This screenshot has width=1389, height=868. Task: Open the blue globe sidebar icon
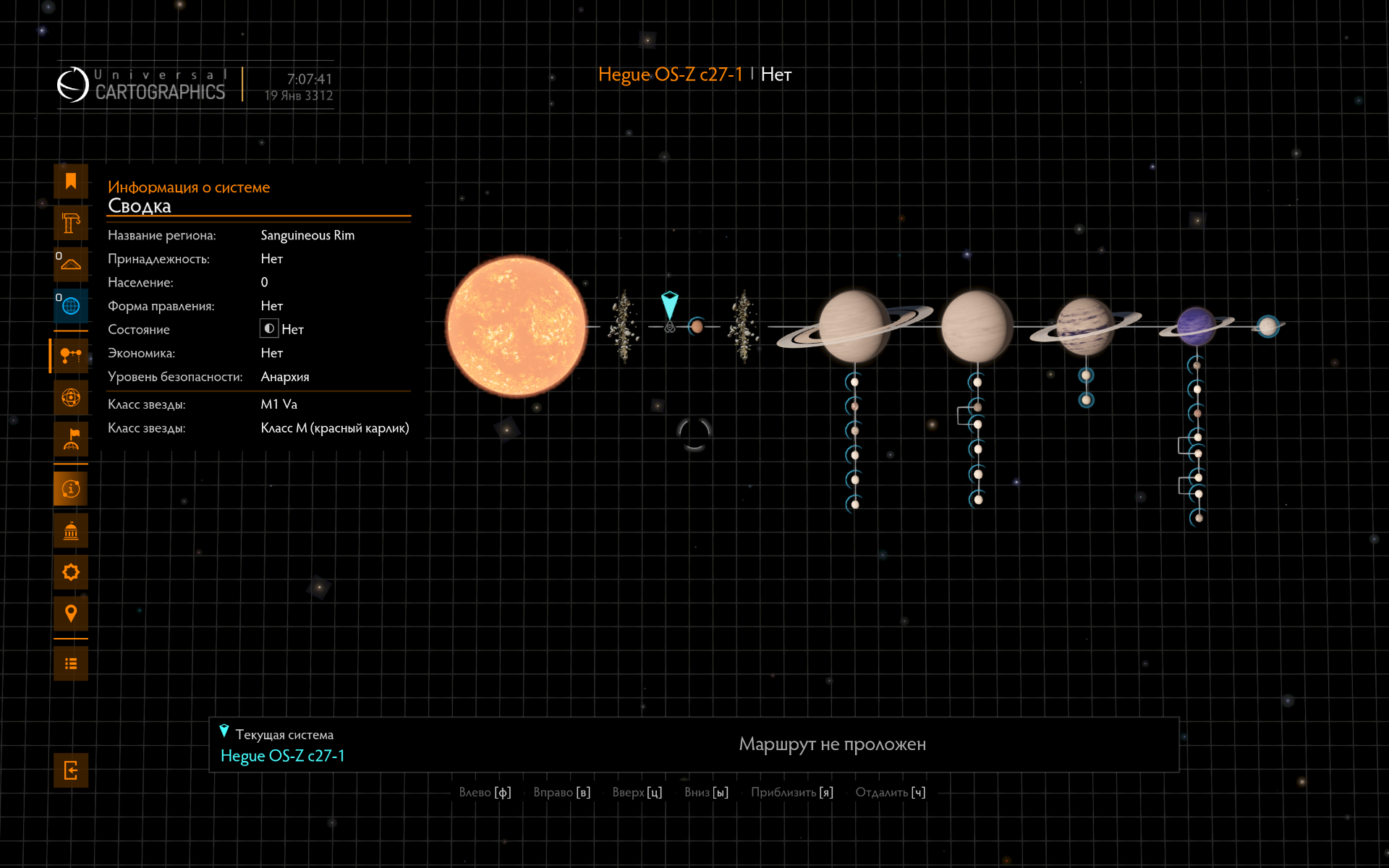point(71,306)
